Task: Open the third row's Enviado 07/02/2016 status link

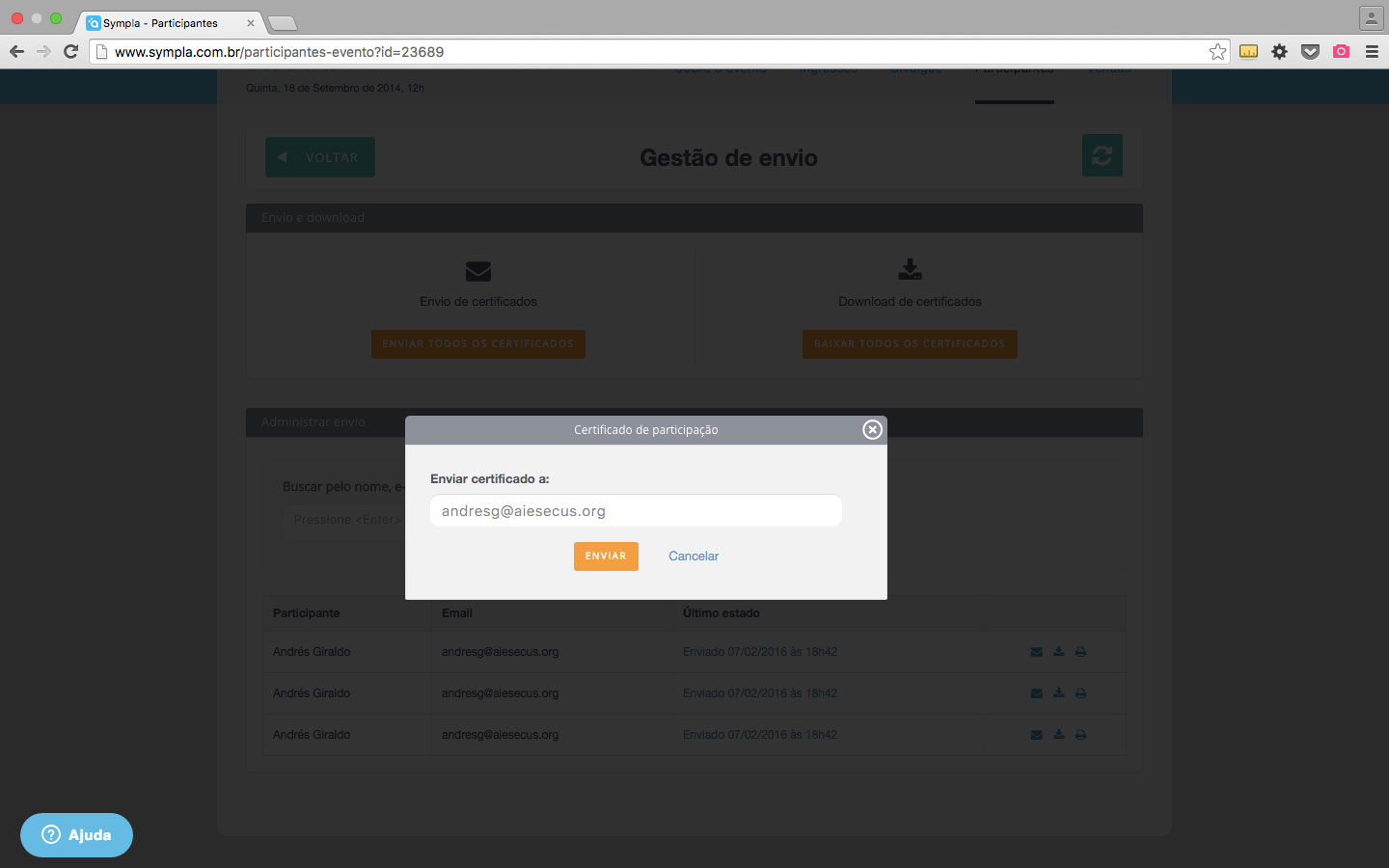Action: click(760, 735)
